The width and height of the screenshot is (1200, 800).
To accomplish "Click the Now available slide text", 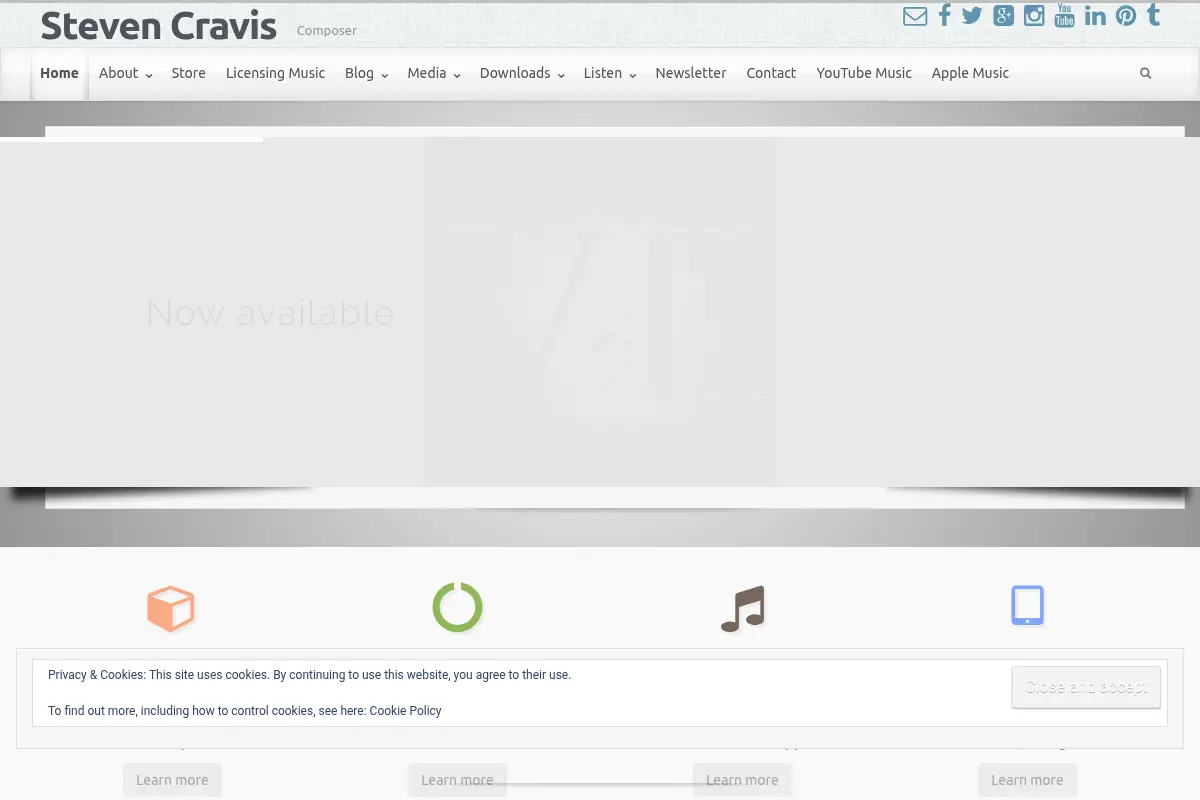I will coord(270,313).
